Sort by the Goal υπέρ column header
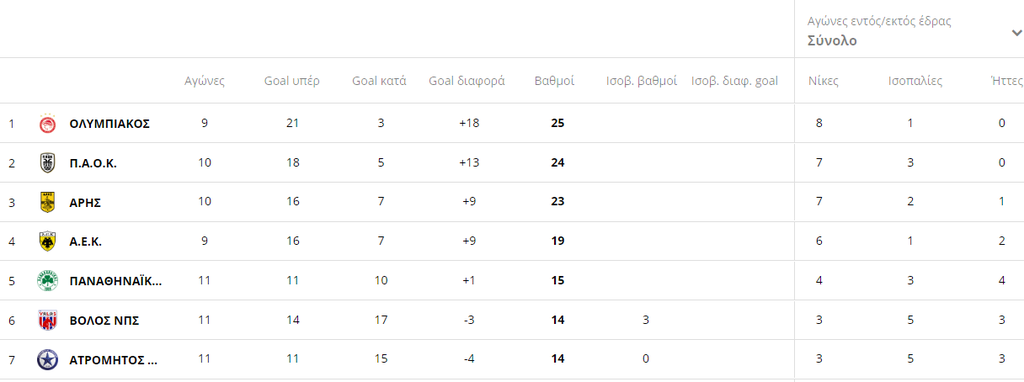1024x382 pixels. (x=291, y=82)
